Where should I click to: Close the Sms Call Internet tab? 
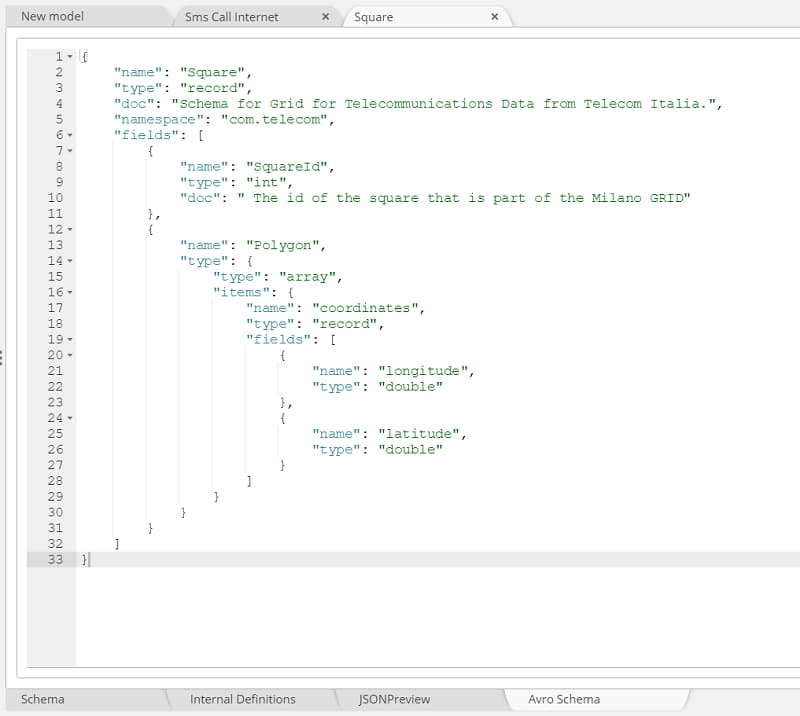[325, 16]
